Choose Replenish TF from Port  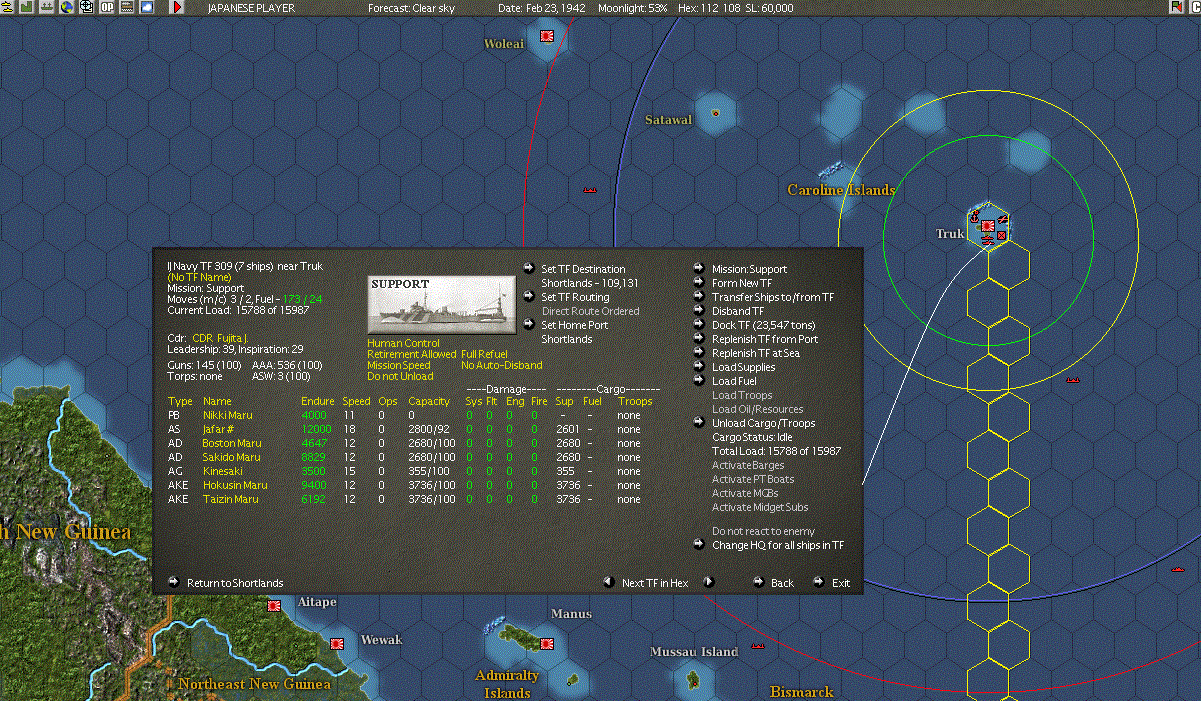765,339
